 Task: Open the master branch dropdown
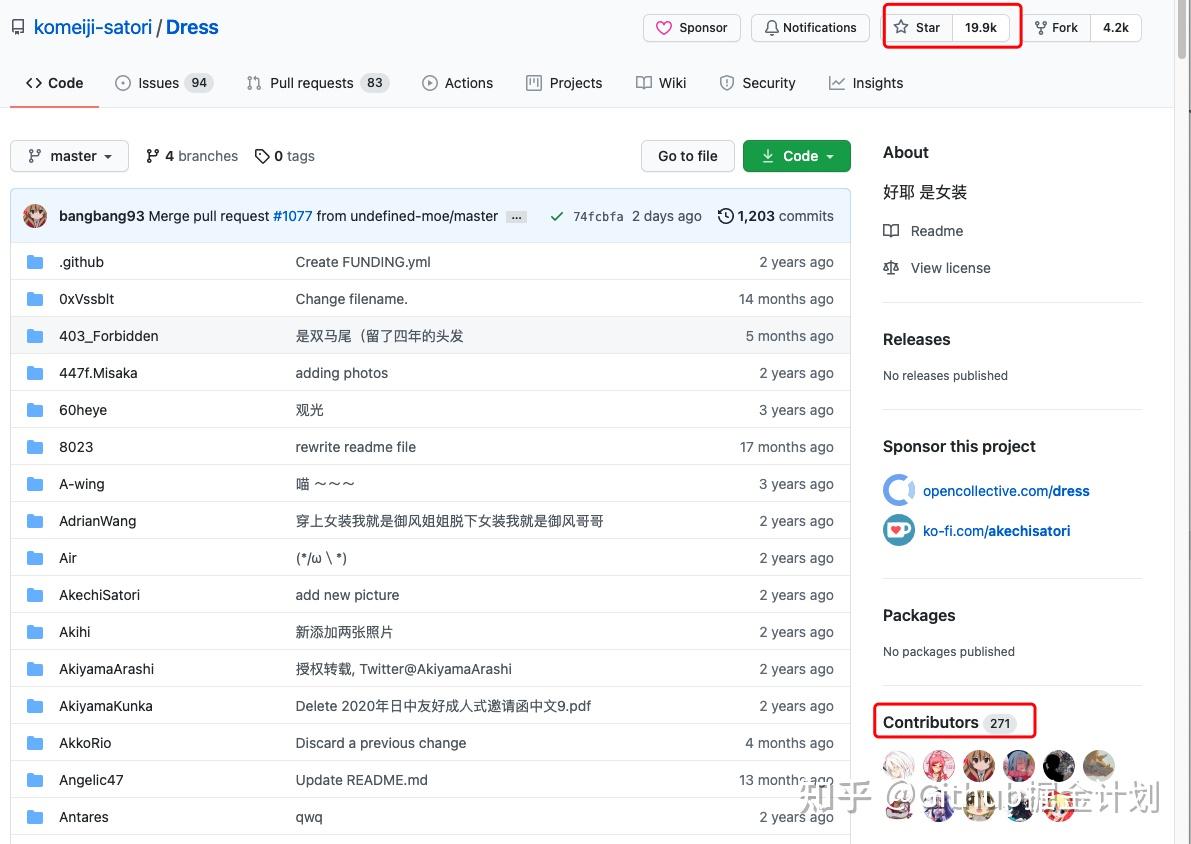[x=69, y=156]
